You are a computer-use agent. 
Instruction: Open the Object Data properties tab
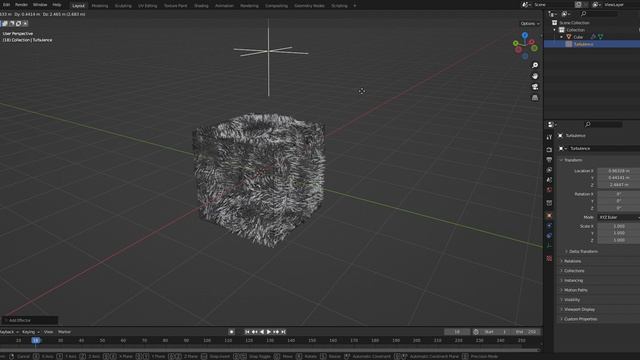tap(549, 246)
